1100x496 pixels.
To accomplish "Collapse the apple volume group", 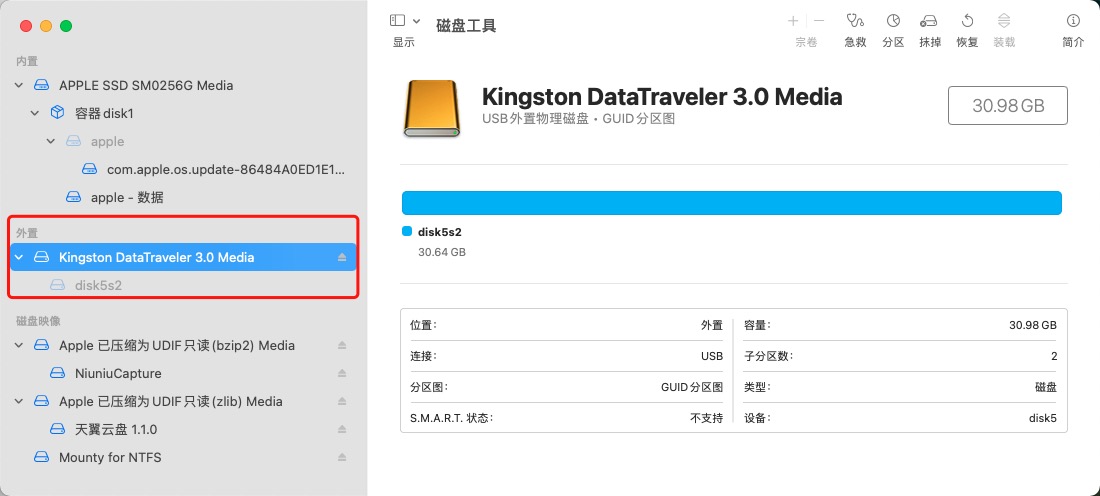I will click(x=51, y=141).
